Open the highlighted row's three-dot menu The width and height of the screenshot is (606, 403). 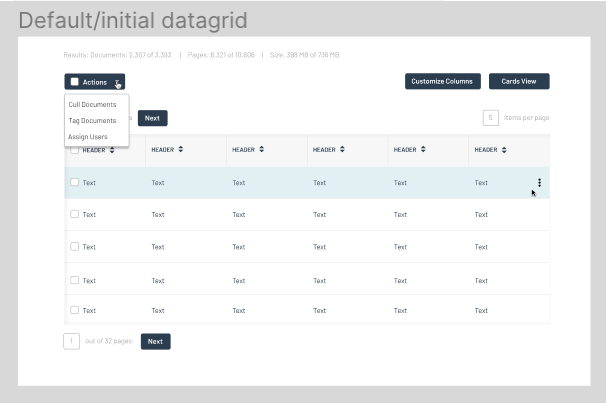tap(539, 182)
